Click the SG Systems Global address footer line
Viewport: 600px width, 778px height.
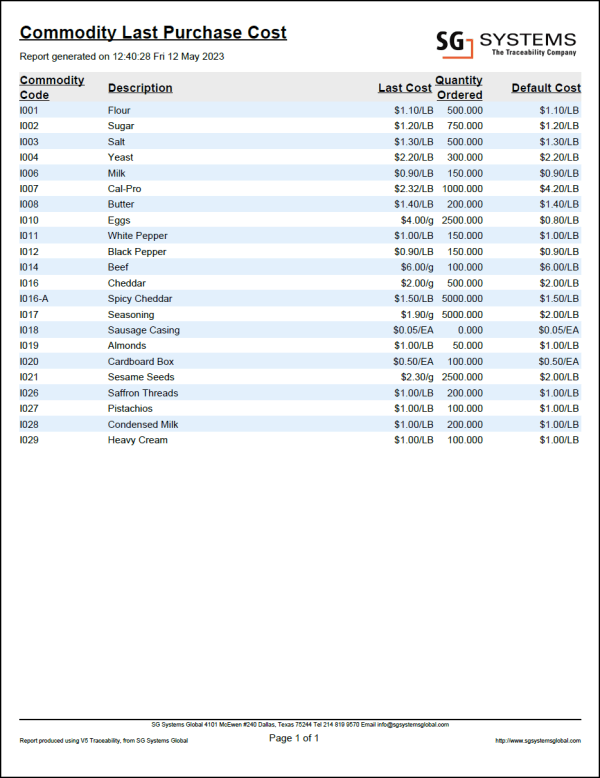[300, 725]
